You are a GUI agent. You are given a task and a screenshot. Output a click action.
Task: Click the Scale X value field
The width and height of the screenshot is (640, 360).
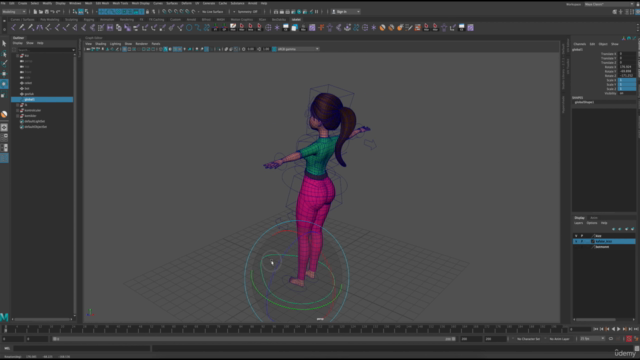tap(627, 80)
